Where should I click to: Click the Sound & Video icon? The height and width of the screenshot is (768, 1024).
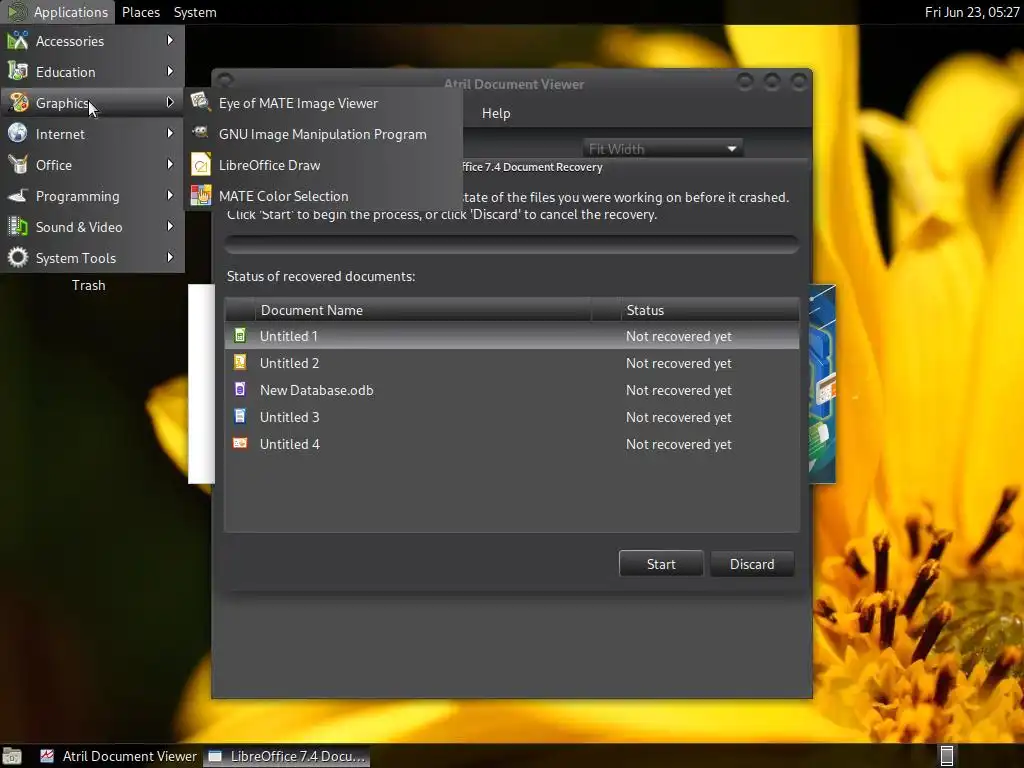point(18,227)
